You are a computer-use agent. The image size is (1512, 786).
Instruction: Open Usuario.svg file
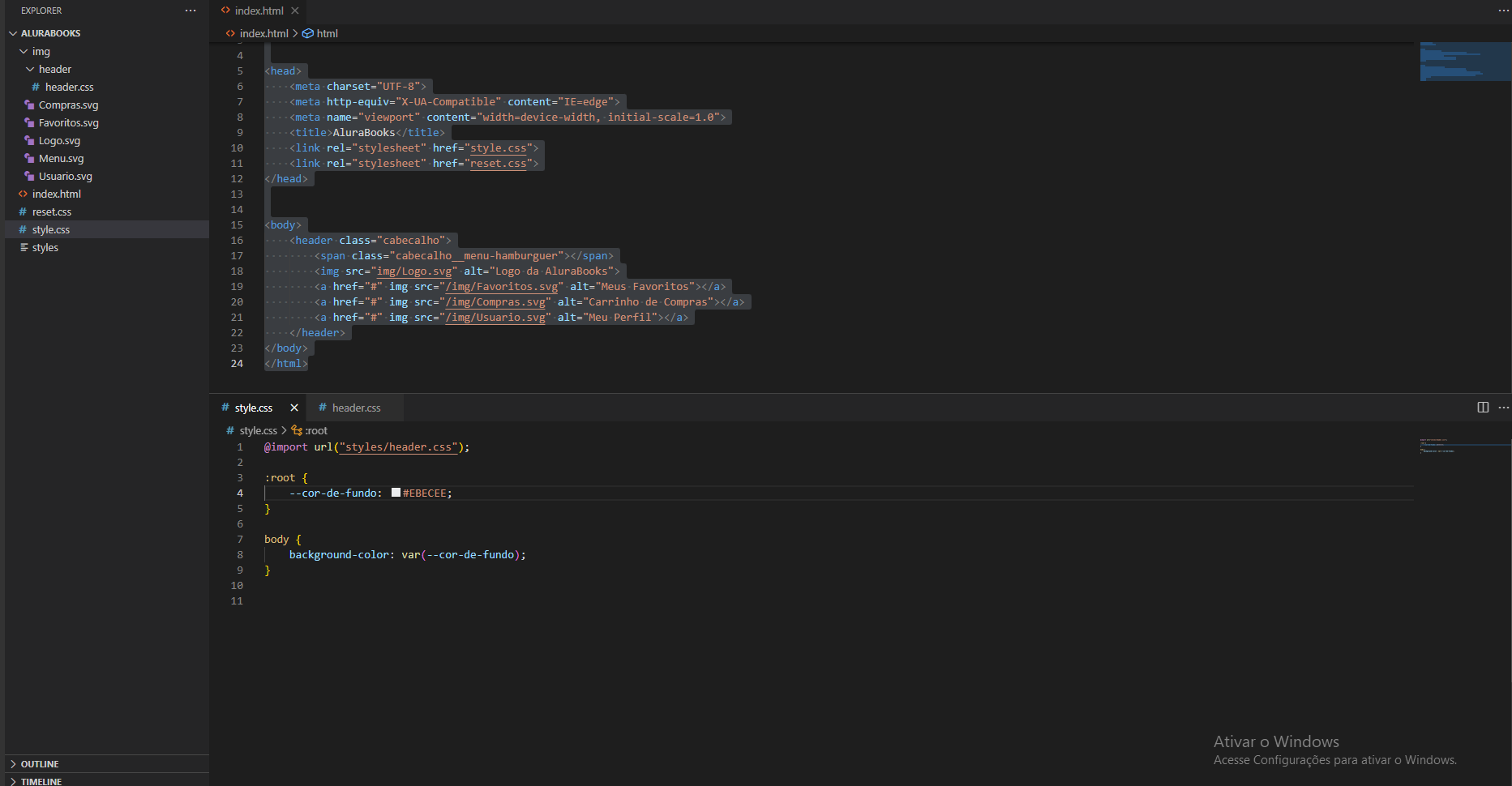tap(65, 176)
